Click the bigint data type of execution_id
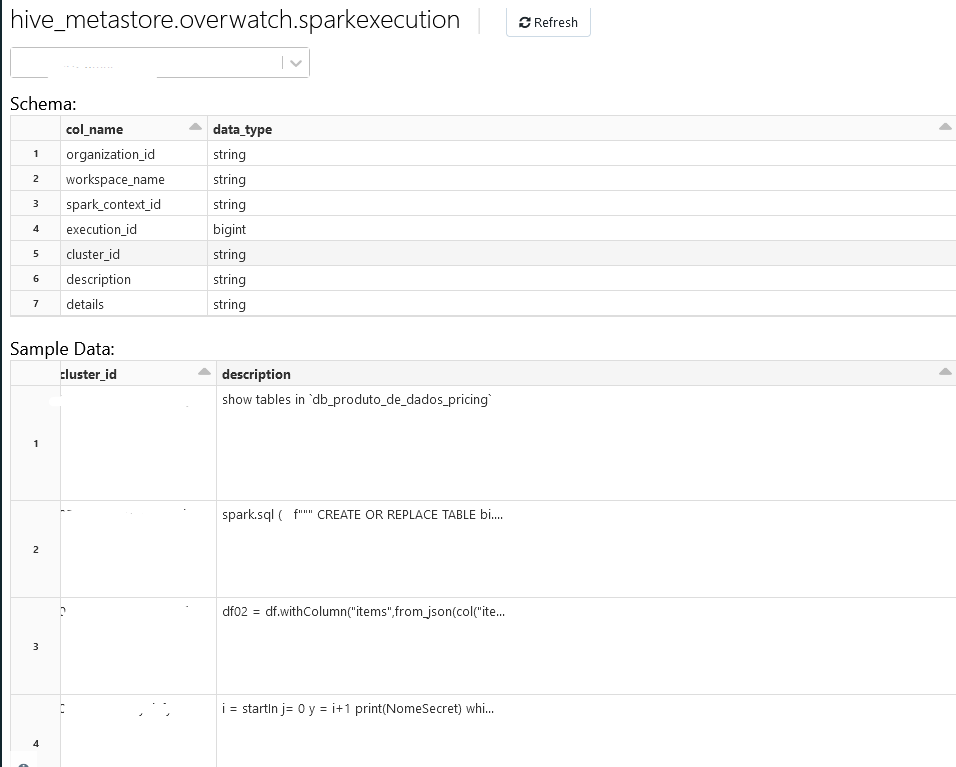Image resolution: width=956 pixels, height=767 pixels. tap(228, 229)
